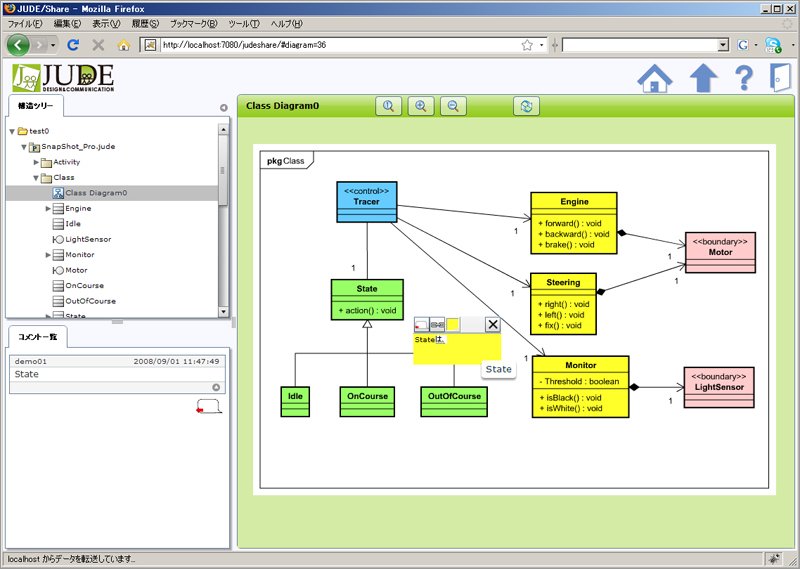Collapse the test0 tree node
The image size is (800, 569).
[12, 131]
